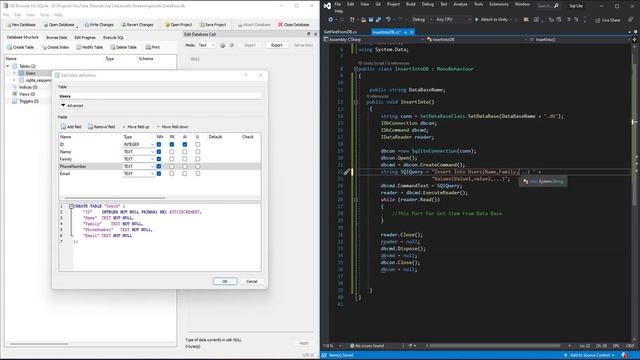Switch to Browse Data tab
The image size is (640, 360).
click(x=56, y=38)
